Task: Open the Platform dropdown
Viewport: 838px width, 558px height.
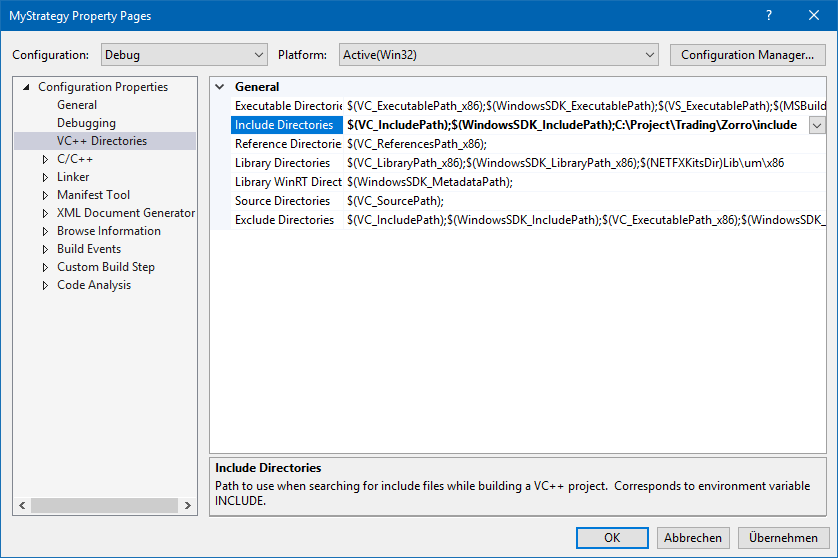Action: click(x=498, y=54)
